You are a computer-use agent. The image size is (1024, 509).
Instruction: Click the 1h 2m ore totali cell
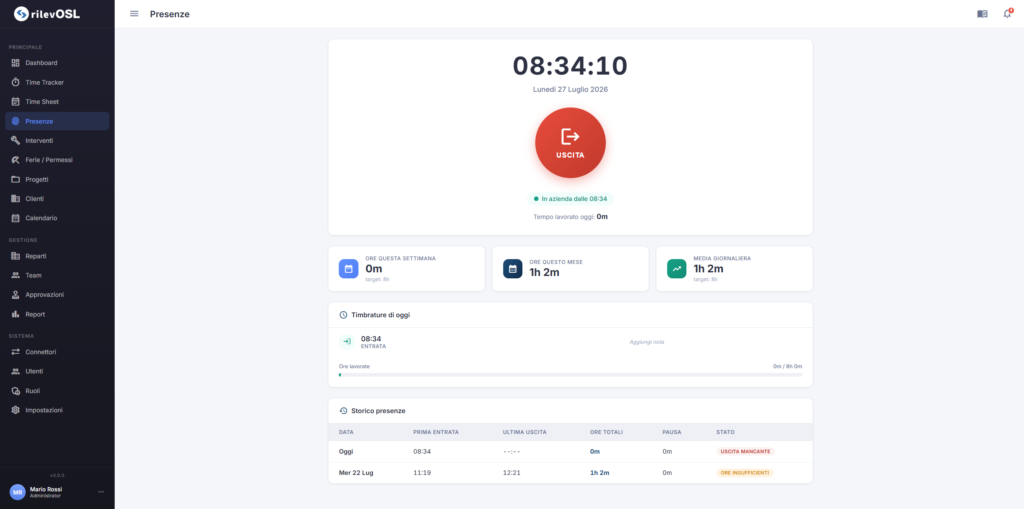[x=600, y=472]
